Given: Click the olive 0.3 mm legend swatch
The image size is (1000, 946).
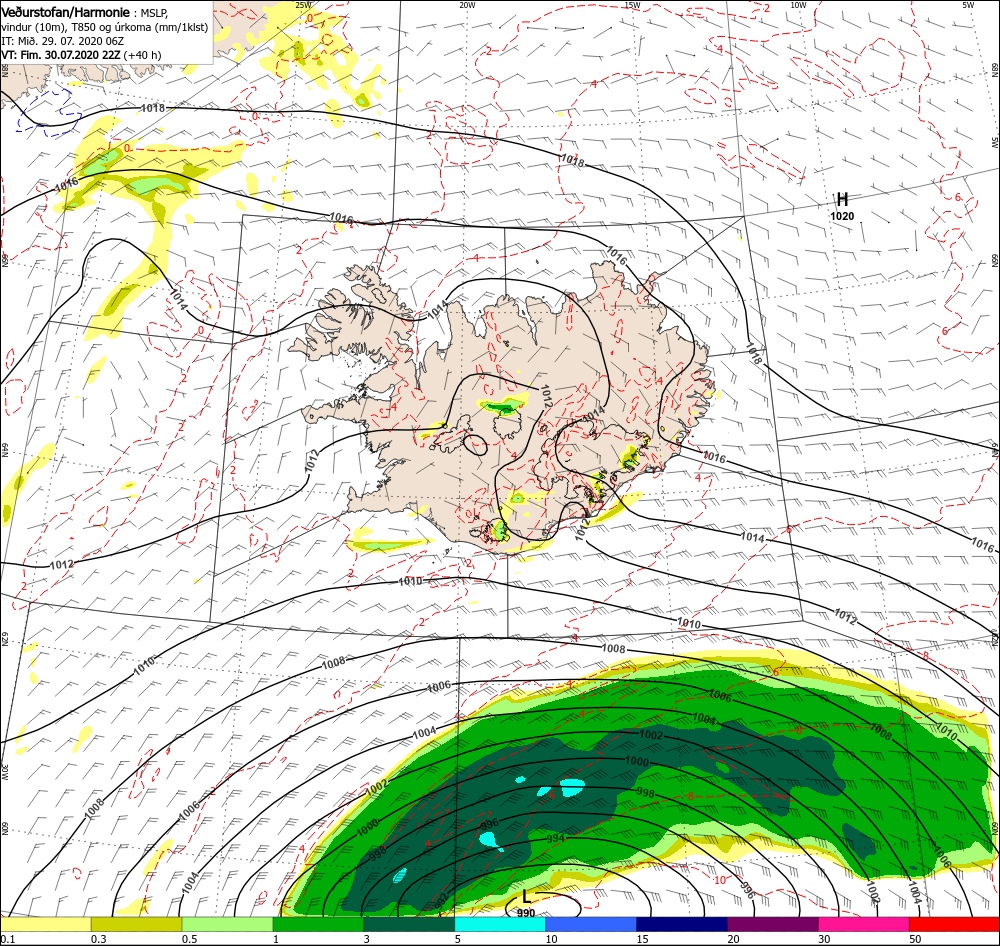Looking at the screenshot, I should 136,924.
